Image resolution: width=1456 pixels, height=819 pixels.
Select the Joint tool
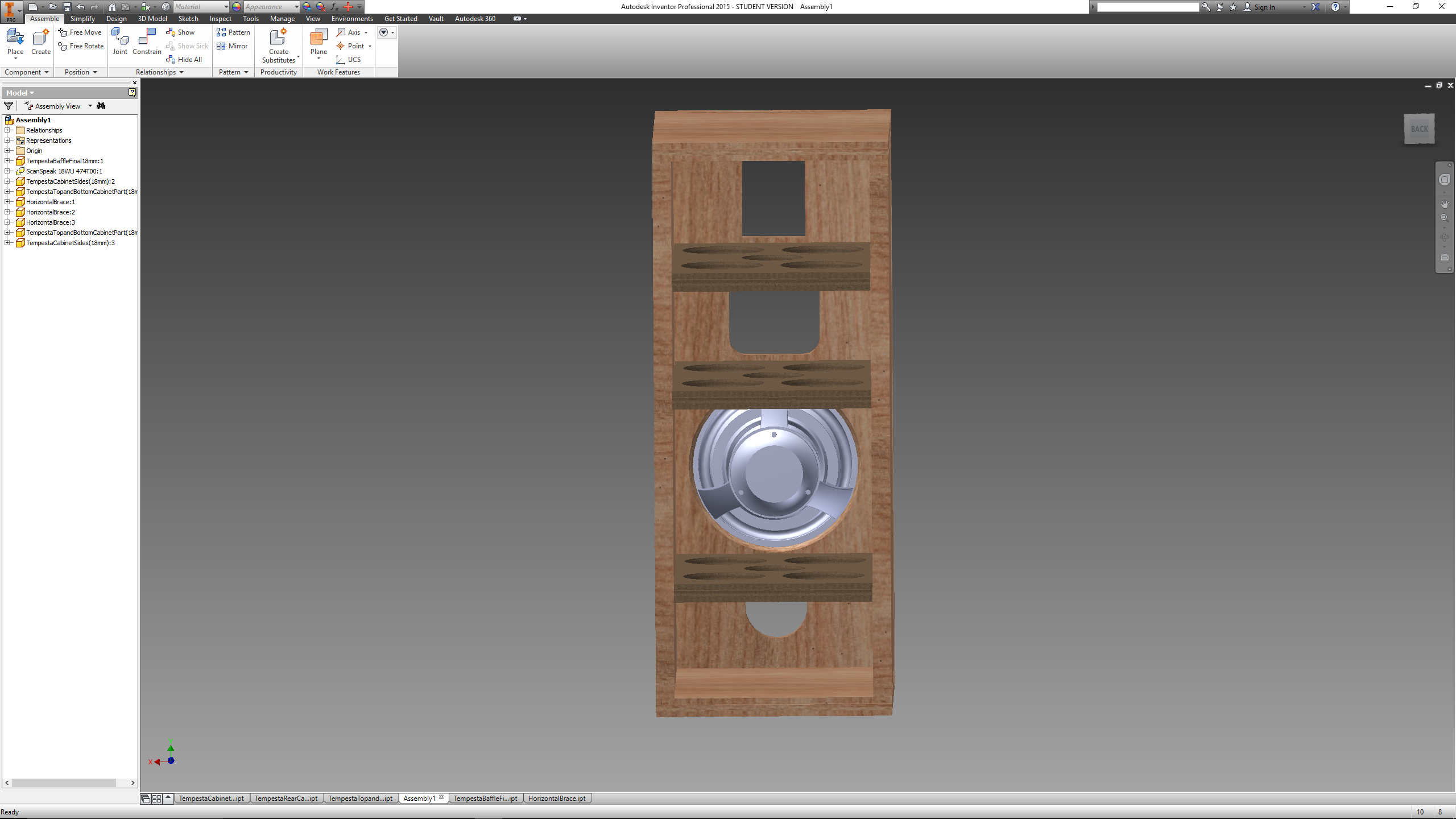(120, 42)
